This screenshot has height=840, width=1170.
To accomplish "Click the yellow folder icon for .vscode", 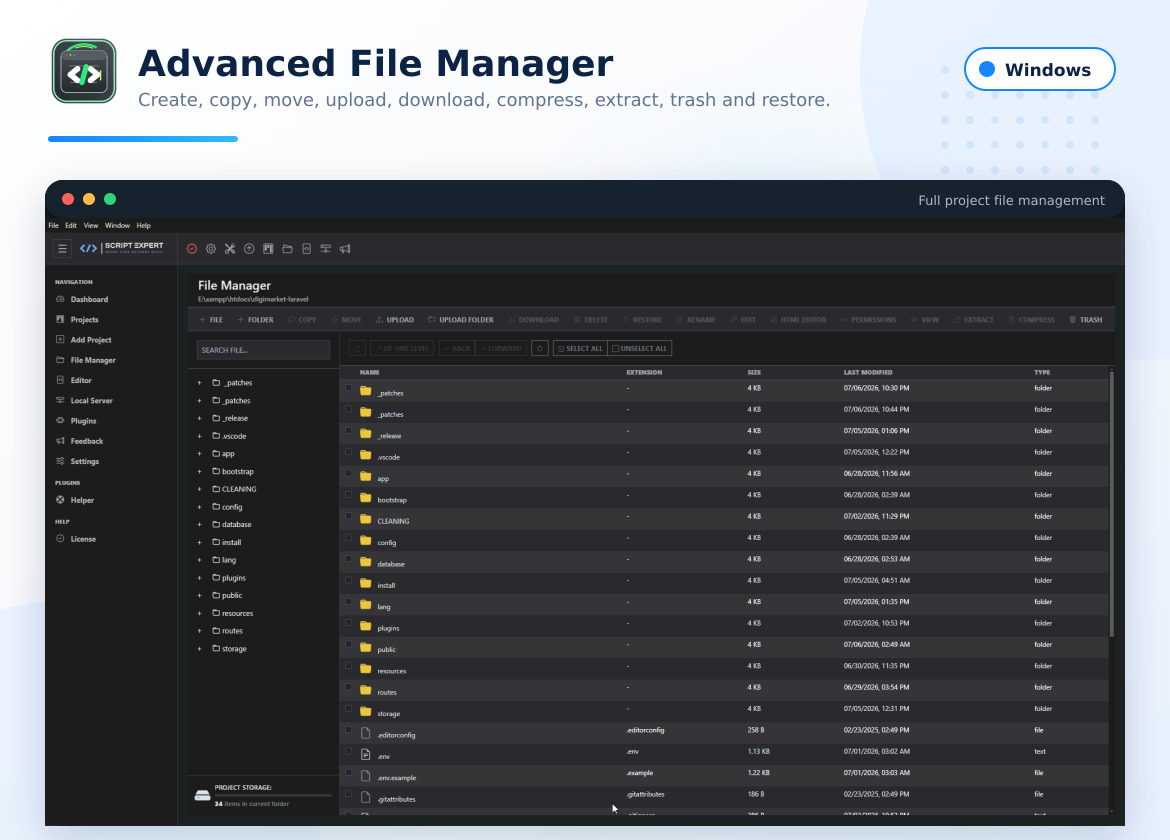I will click(x=366, y=454).
